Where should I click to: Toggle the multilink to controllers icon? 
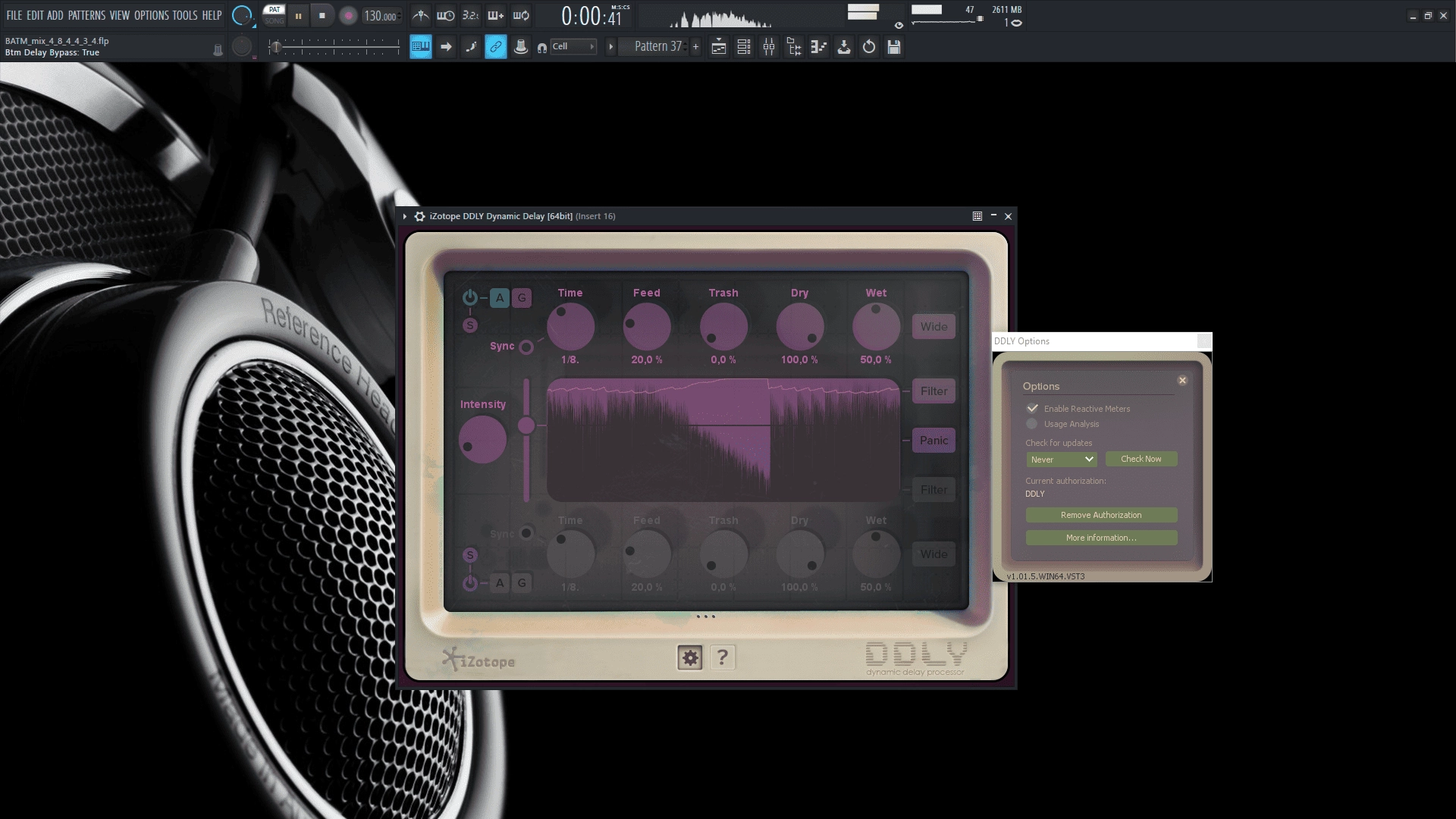(496, 47)
